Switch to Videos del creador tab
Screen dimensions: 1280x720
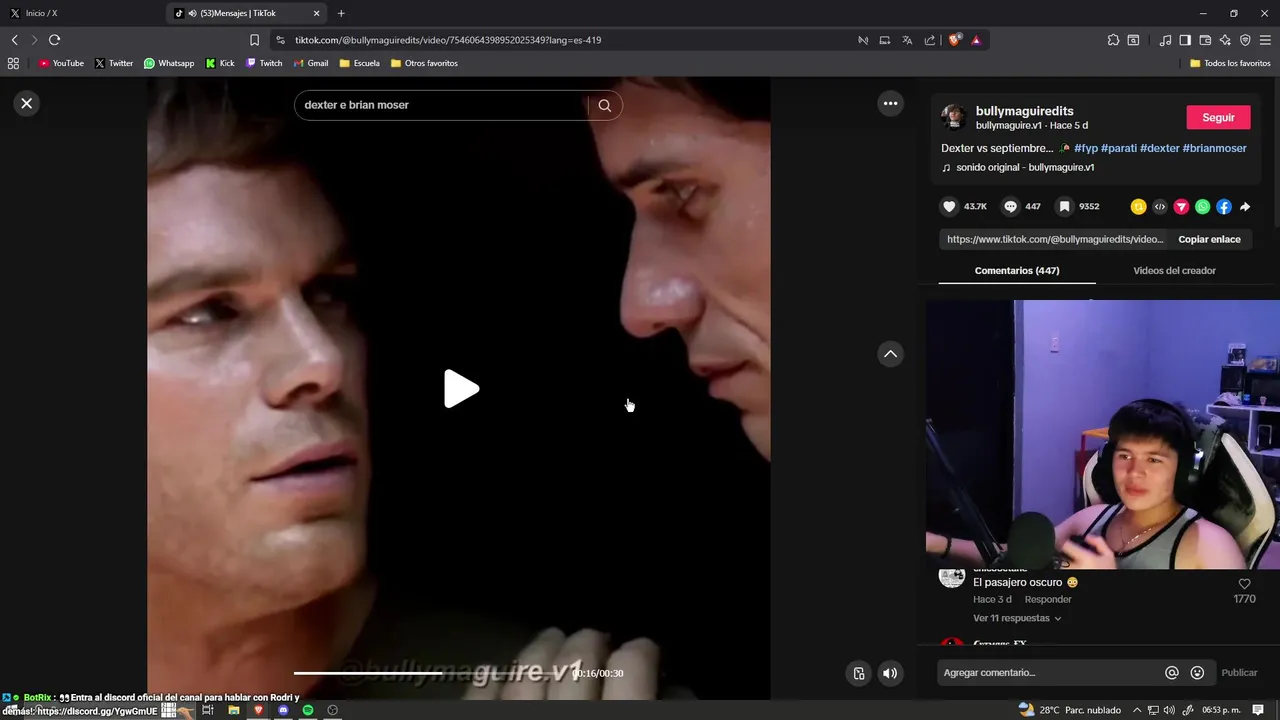point(1174,271)
